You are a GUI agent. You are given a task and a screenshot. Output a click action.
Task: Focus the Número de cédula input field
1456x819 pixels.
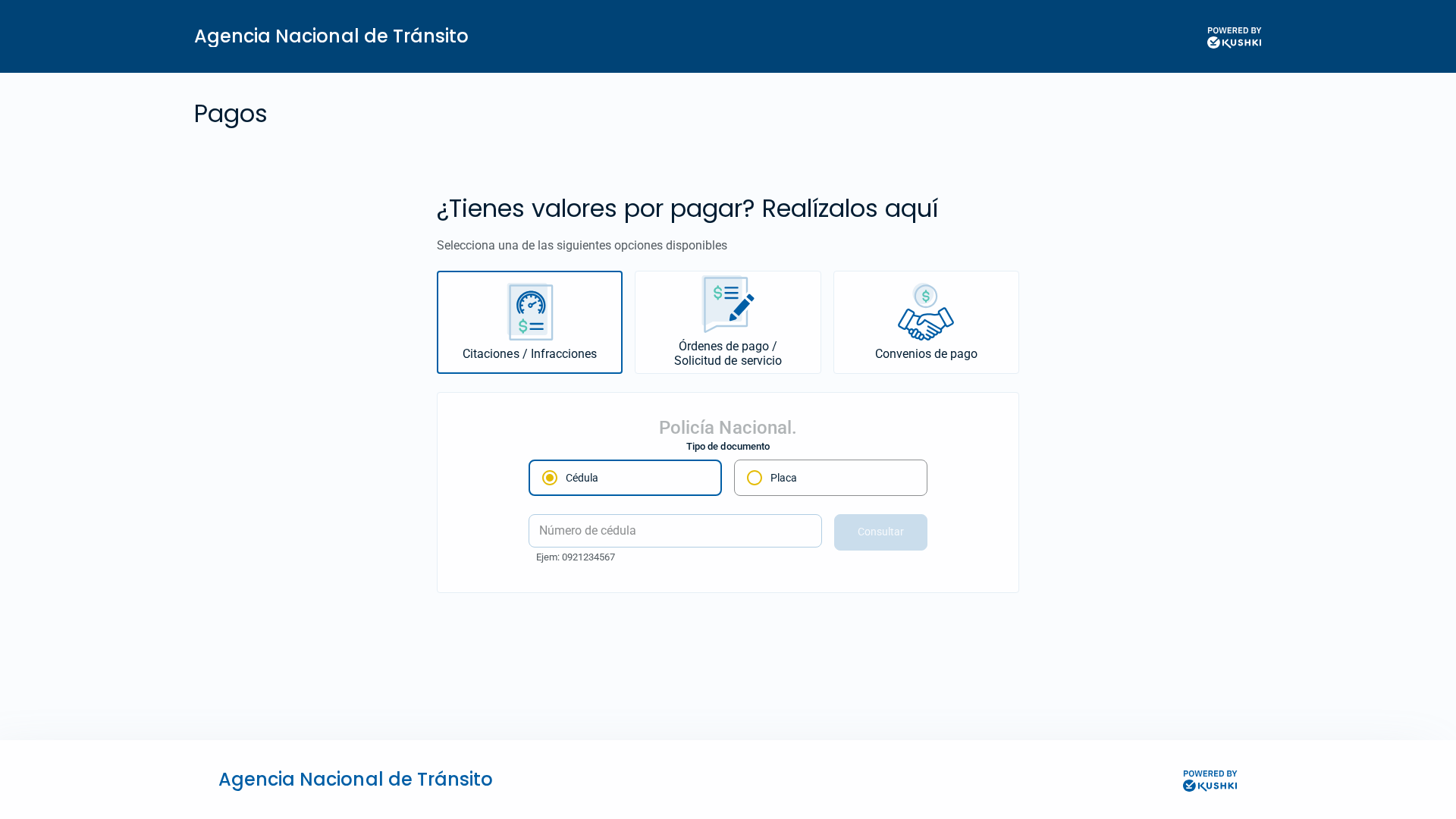tap(675, 531)
